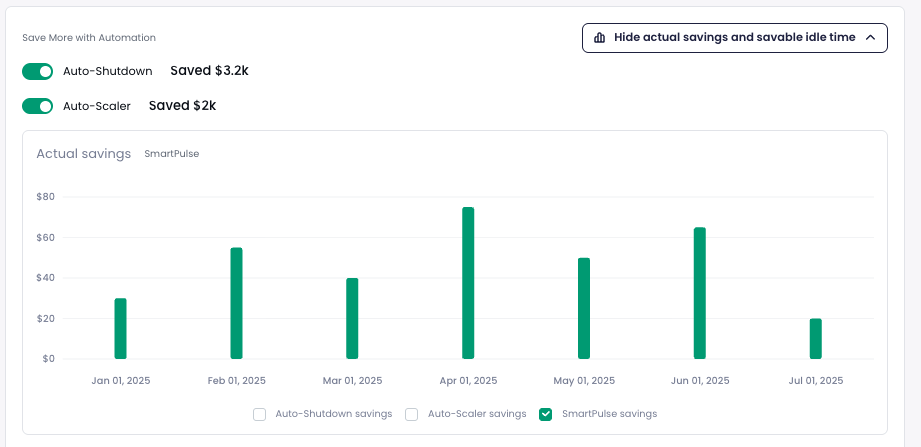The image size is (921, 447).
Task: Click the tallest bar for Apr 01, 2025
Action: click(468, 283)
